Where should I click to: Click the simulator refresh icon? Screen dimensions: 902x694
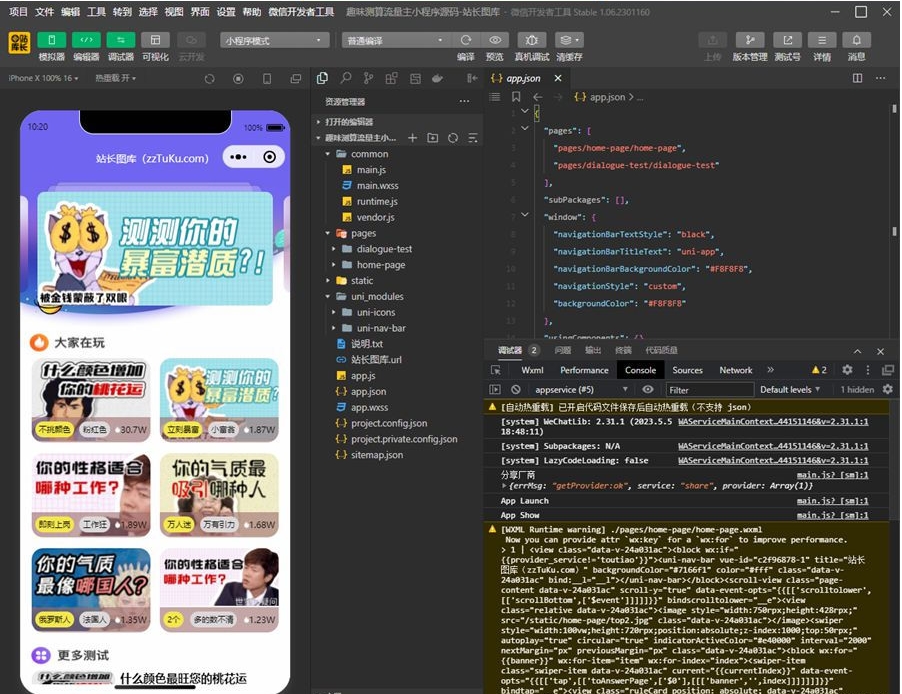point(209,79)
